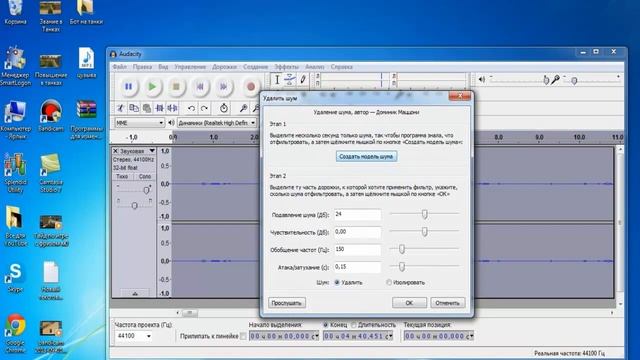Screen dimensions: 640x360
Task: Click the frequency smoothing field showing 150
Action: [358, 250]
